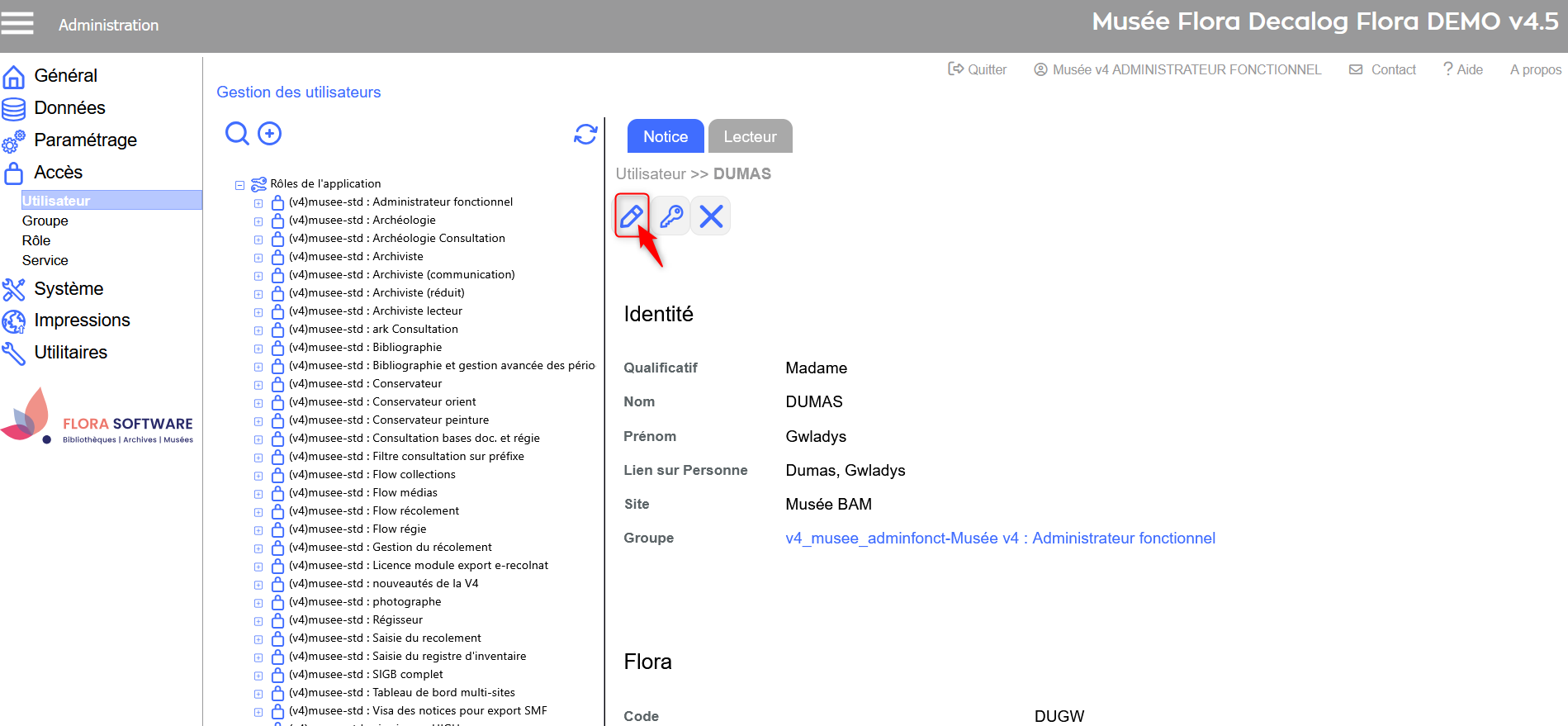Image resolution: width=1568 pixels, height=726 pixels.
Task: Open the Groupe submenu item
Action: [45, 221]
